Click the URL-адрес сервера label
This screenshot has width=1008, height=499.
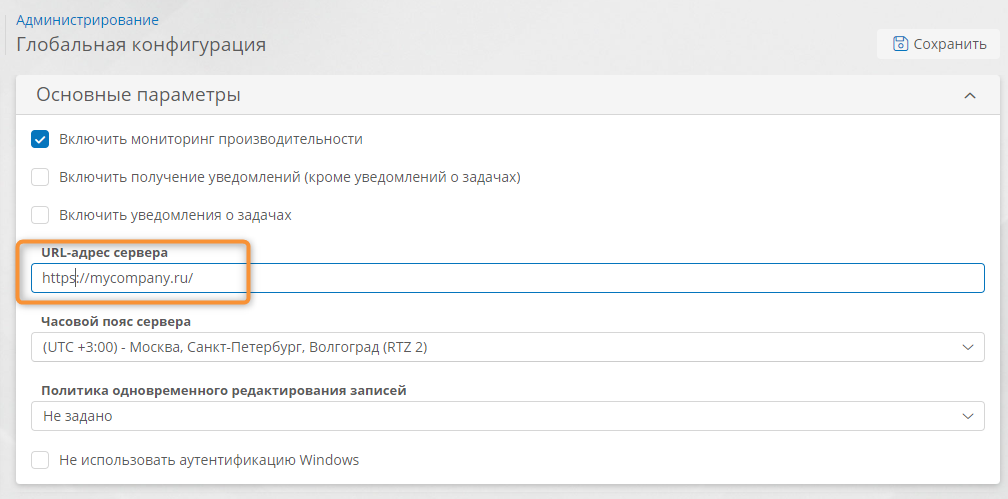(105, 252)
